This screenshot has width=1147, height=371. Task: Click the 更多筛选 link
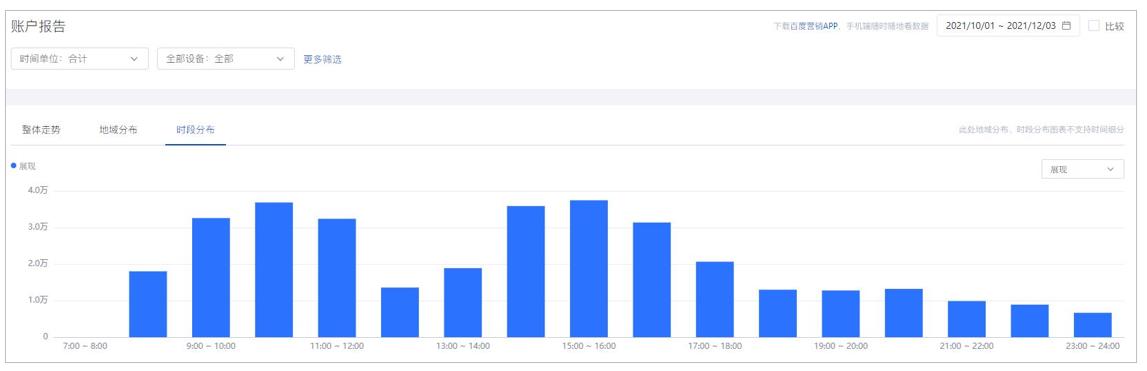[323, 59]
